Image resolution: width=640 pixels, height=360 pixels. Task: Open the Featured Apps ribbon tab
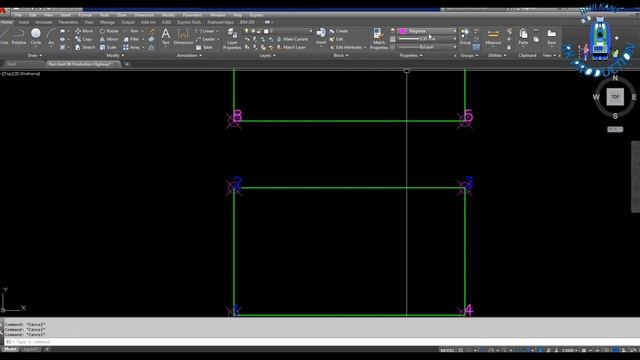coord(220,22)
